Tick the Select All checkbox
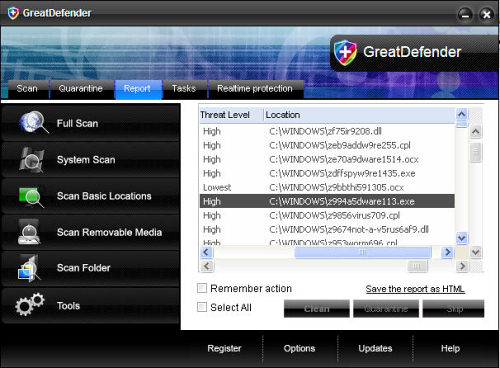Screen dimensions: 500x368 pos(202,307)
